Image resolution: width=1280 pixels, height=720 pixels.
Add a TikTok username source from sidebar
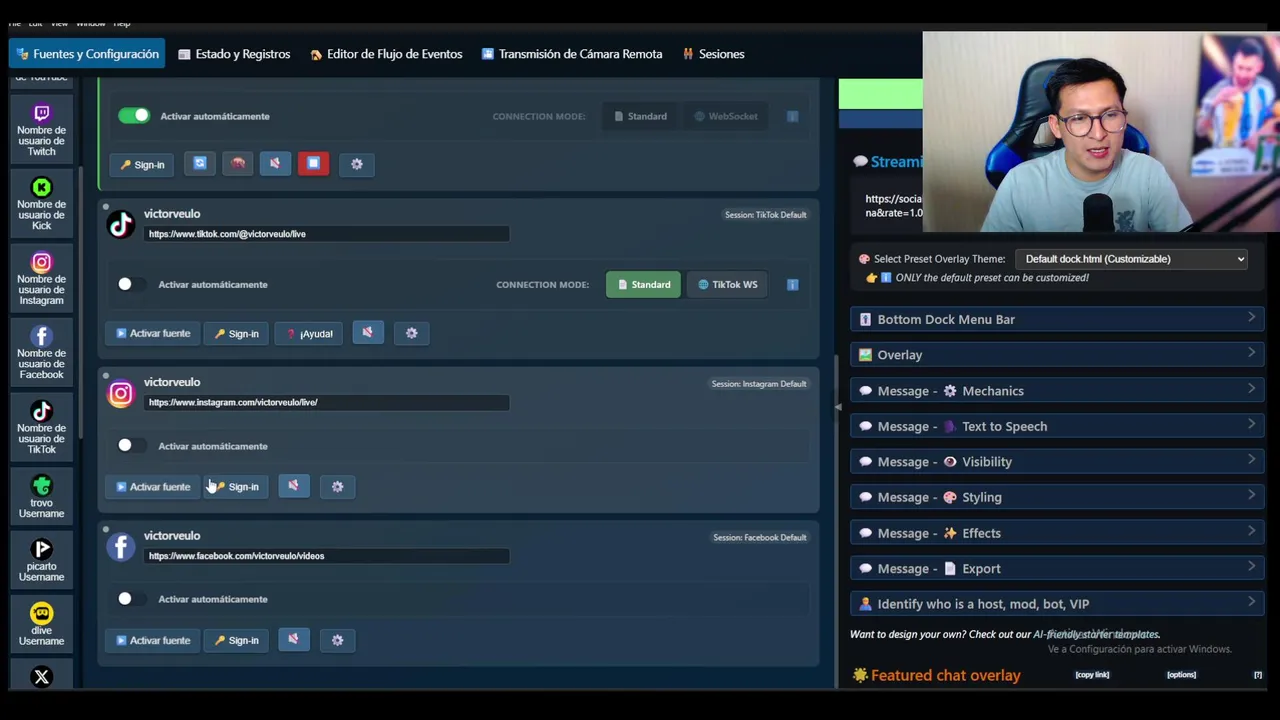click(x=41, y=428)
